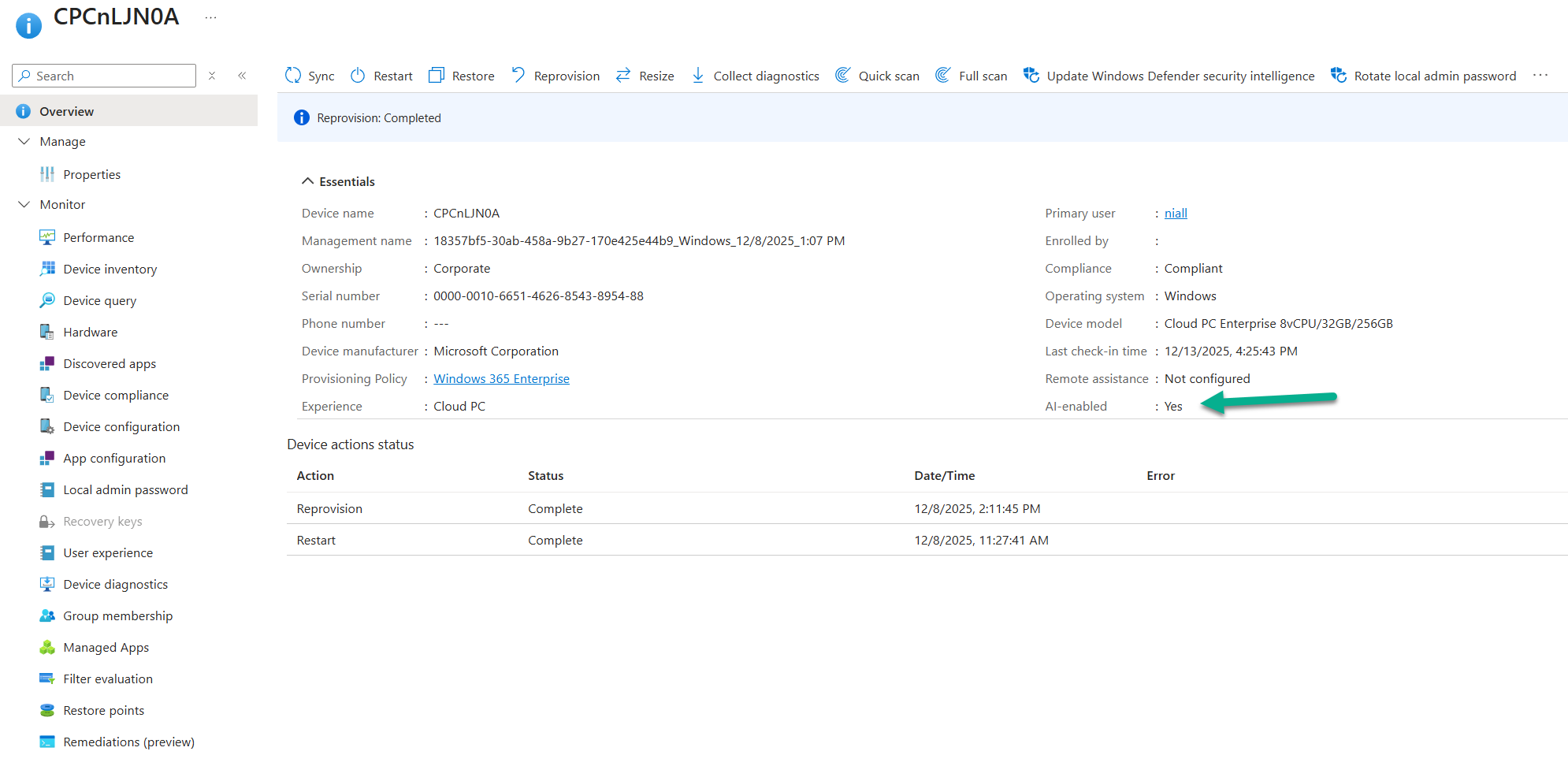This screenshot has width=1568, height=766.
Task: Collapse the Essentials section
Action: [x=308, y=182]
